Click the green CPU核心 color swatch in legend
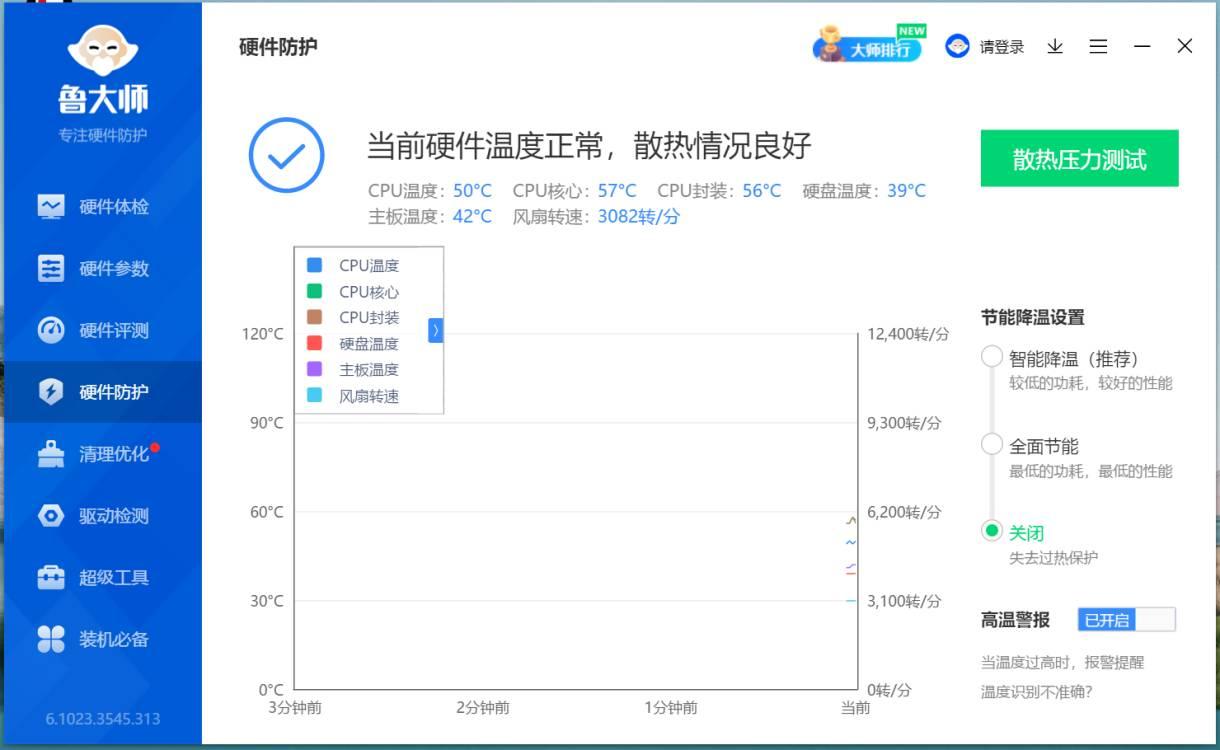 pyautogui.click(x=313, y=292)
